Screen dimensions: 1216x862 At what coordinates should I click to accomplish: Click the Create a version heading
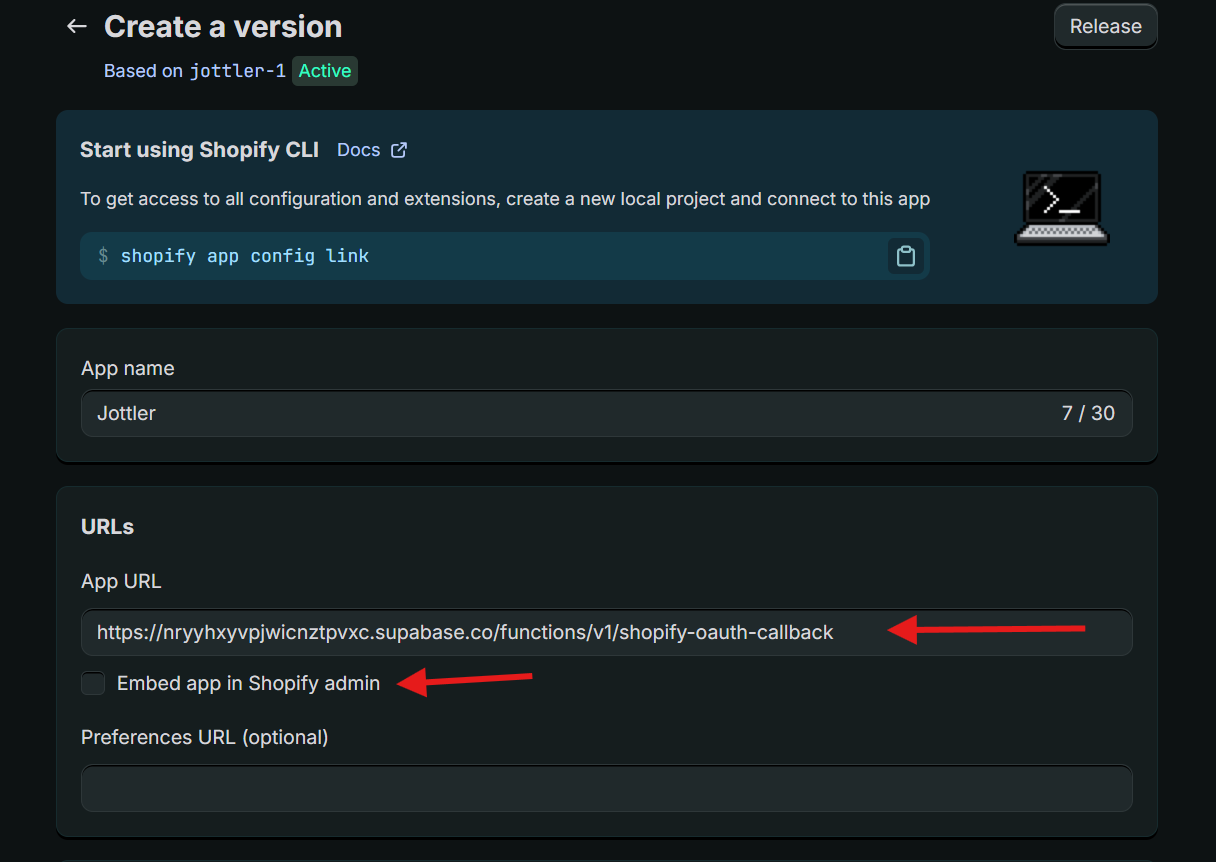coord(222,26)
